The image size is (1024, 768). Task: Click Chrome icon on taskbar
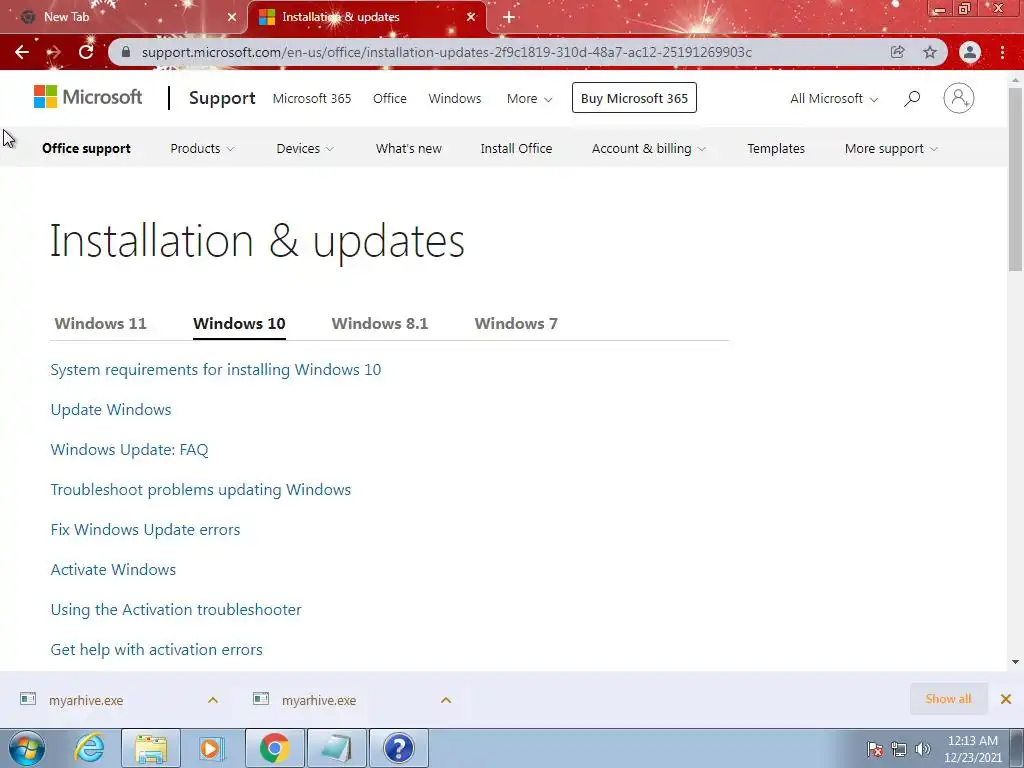pyautogui.click(x=274, y=748)
